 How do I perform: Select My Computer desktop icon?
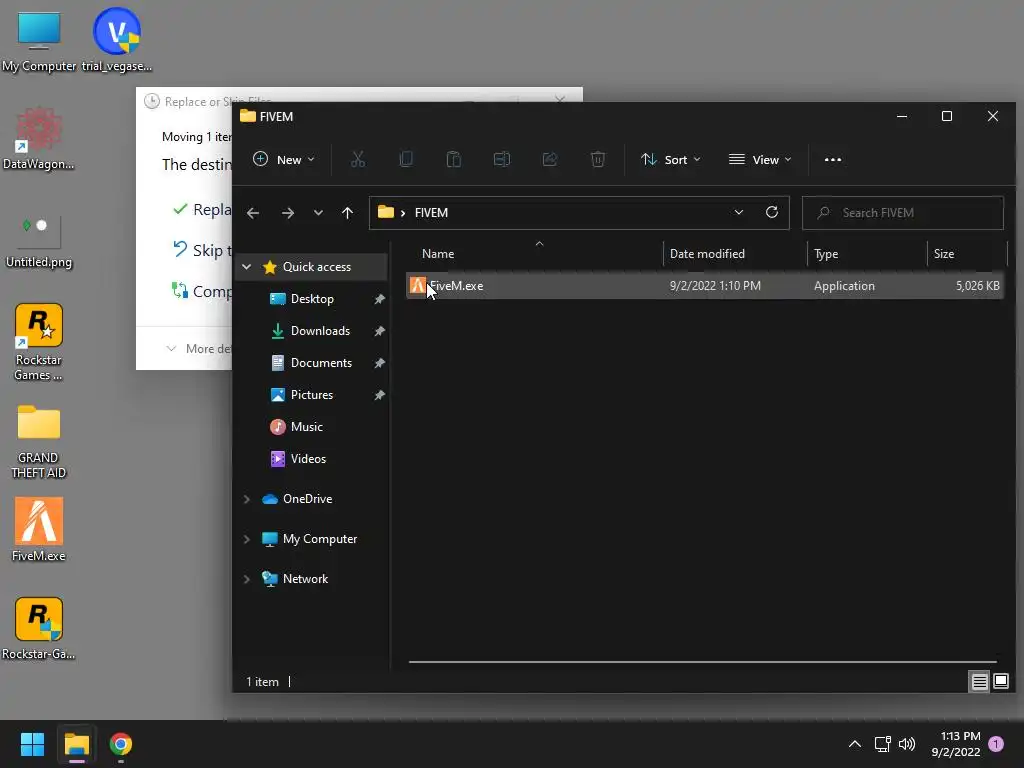tap(39, 41)
